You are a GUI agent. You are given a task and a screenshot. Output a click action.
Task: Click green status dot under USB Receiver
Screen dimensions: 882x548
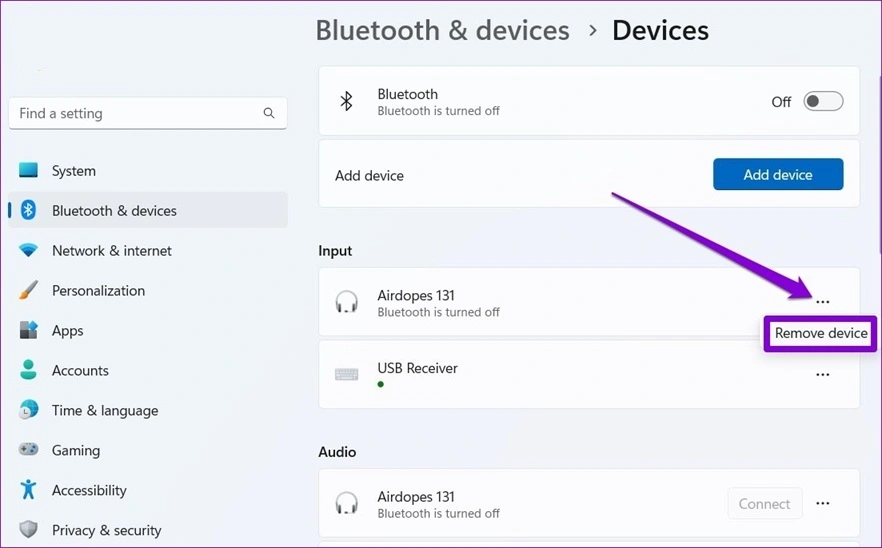click(x=381, y=384)
